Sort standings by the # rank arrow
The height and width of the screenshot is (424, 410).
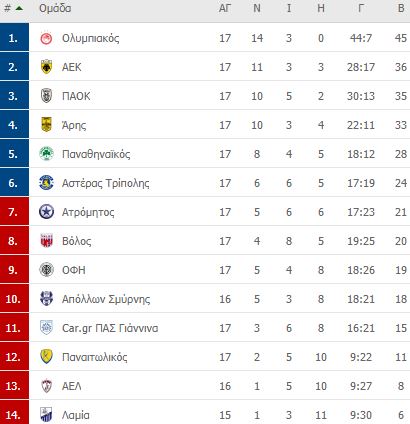tap(19, 8)
